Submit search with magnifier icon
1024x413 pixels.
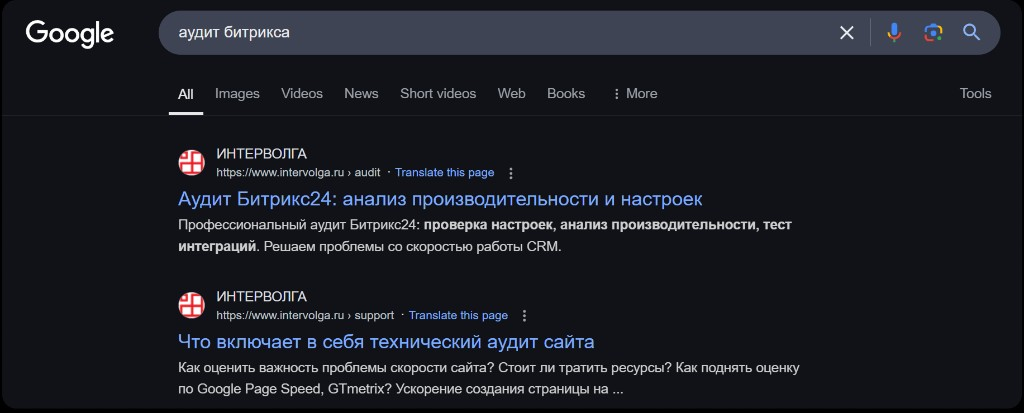click(x=972, y=32)
